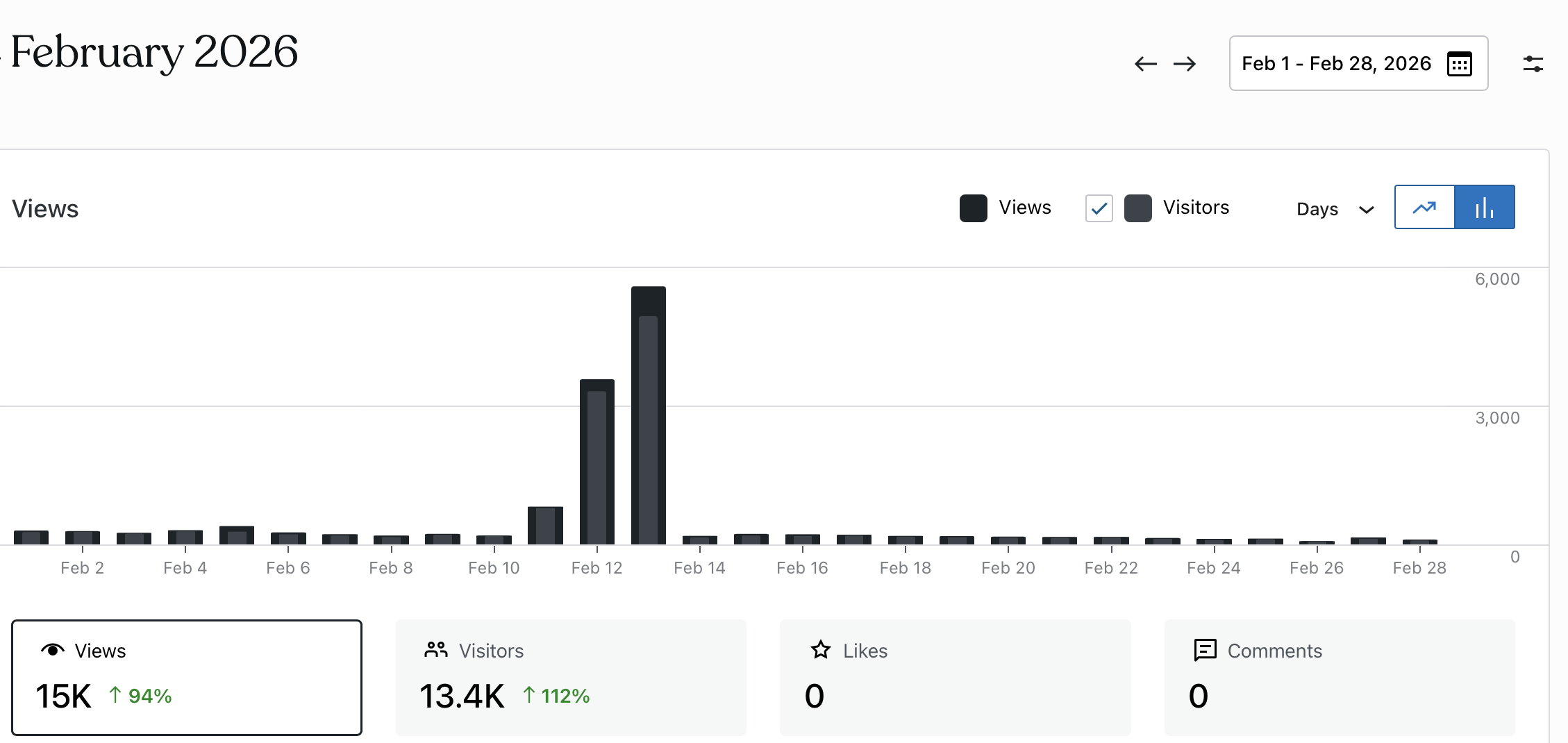The image size is (1568, 743).
Task: Select the Comments stat card
Action: pyautogui.click(x=1339, y=677)
